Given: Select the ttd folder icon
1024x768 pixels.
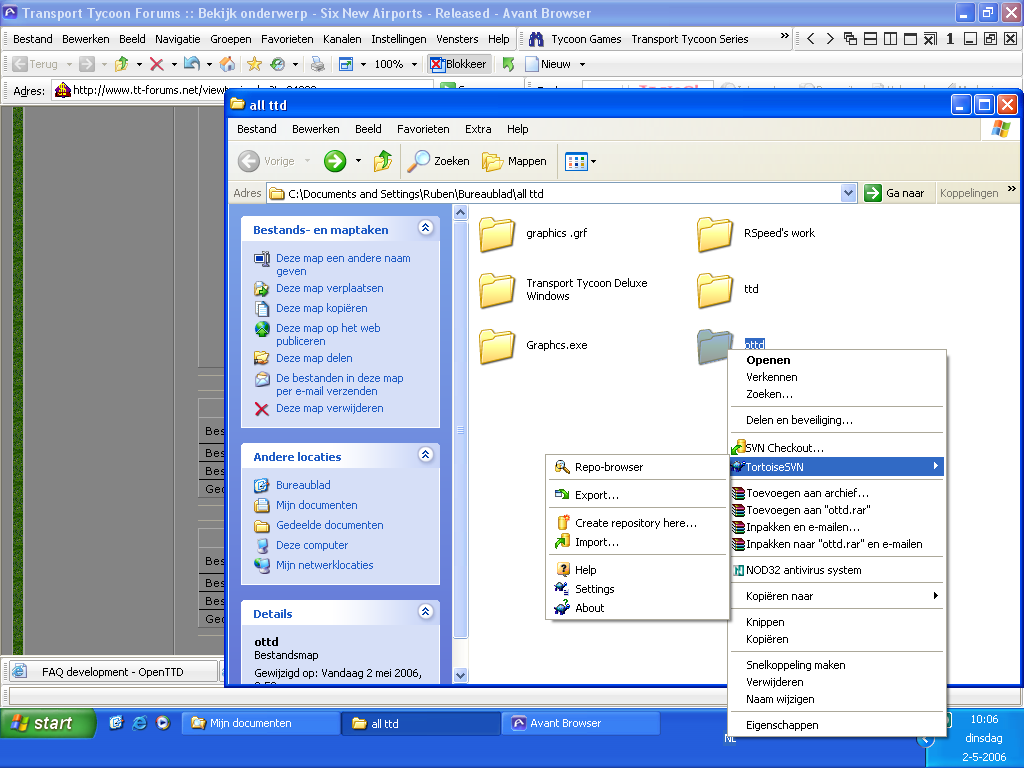Looking at the screenshot, I should pyautogui.click(x=714, y=290).
